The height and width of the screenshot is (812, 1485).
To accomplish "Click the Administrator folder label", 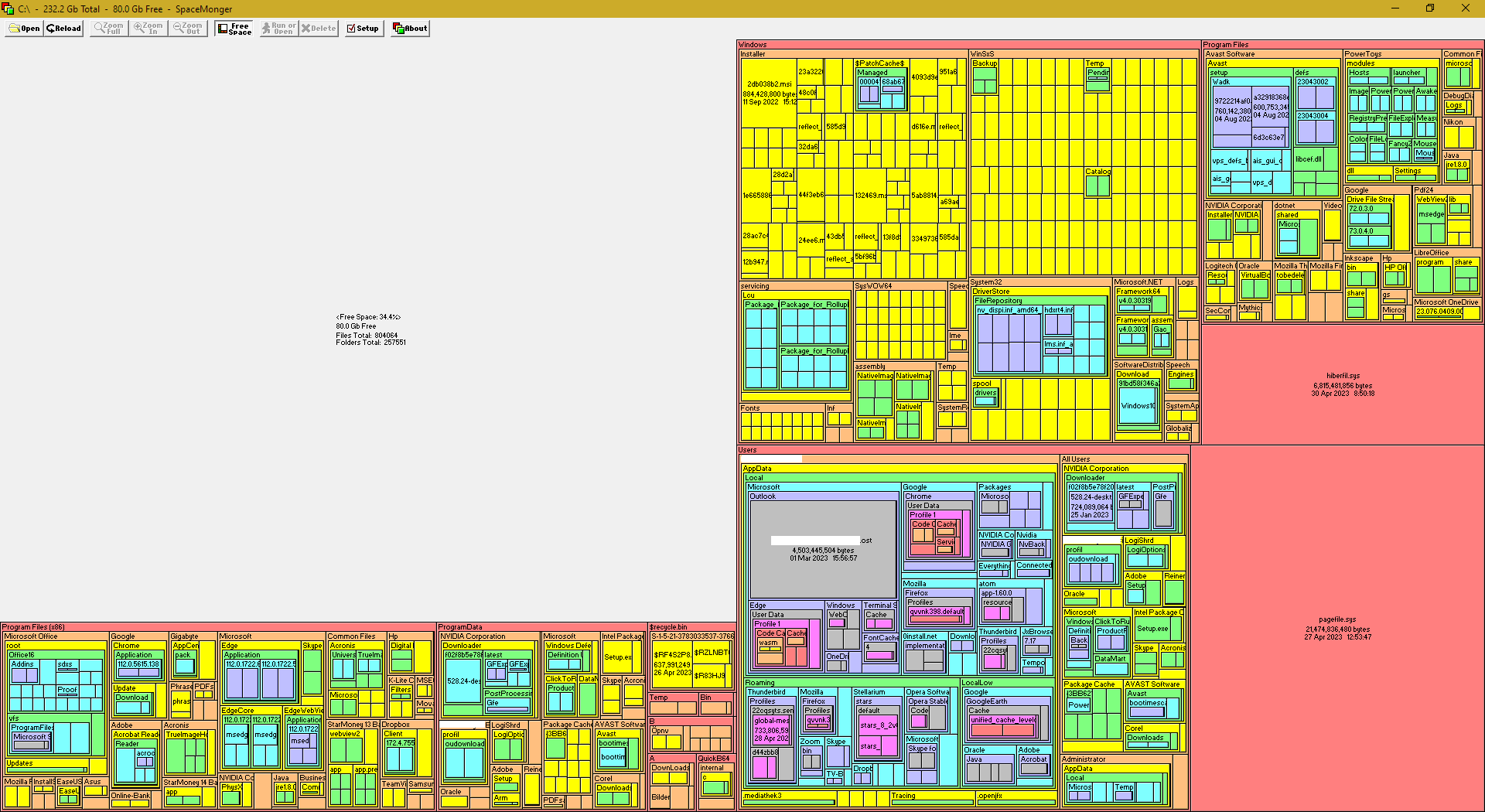I will (1084, 759).
